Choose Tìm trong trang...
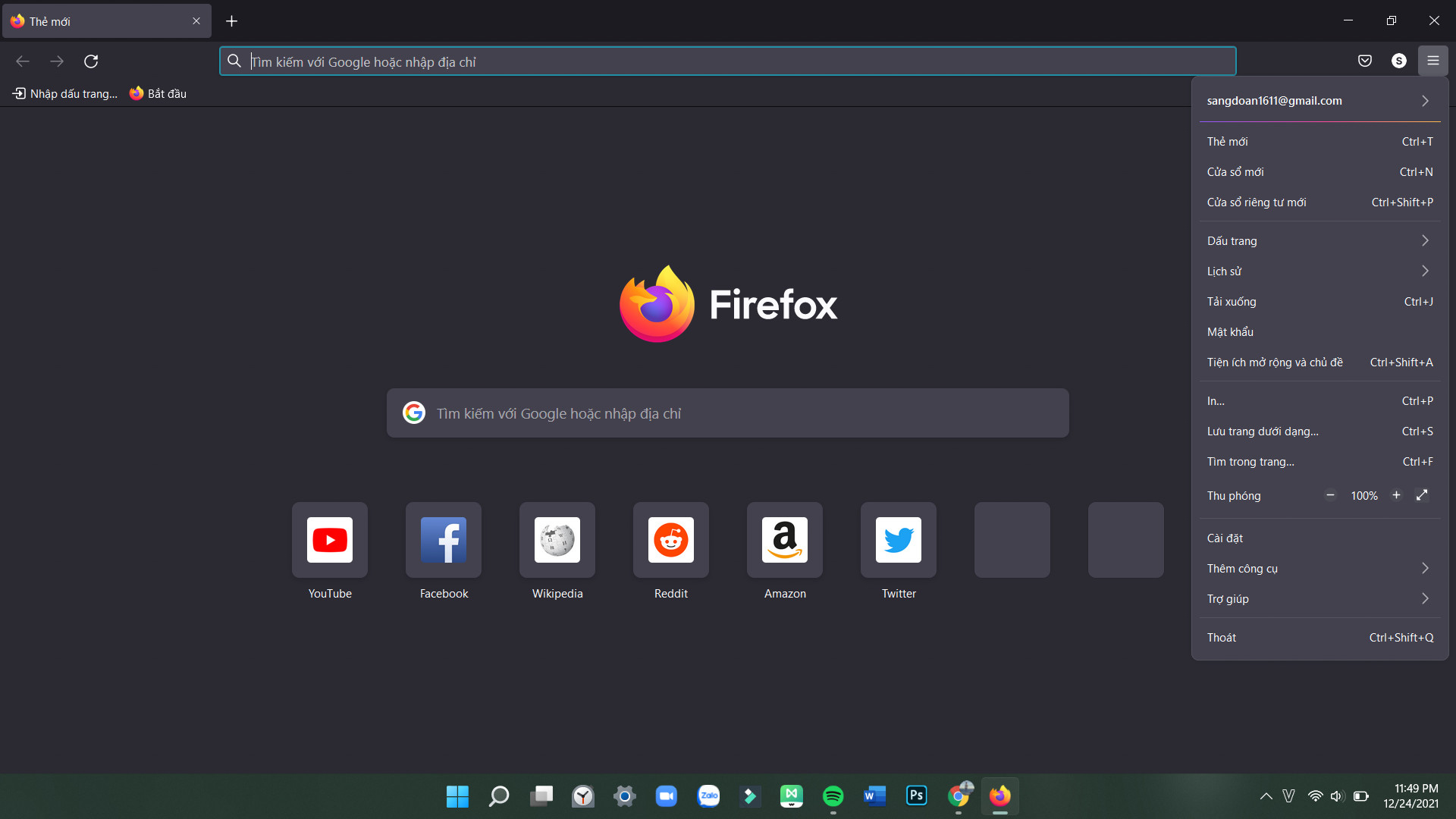Screen dimensions: 1456x819 1319,462
